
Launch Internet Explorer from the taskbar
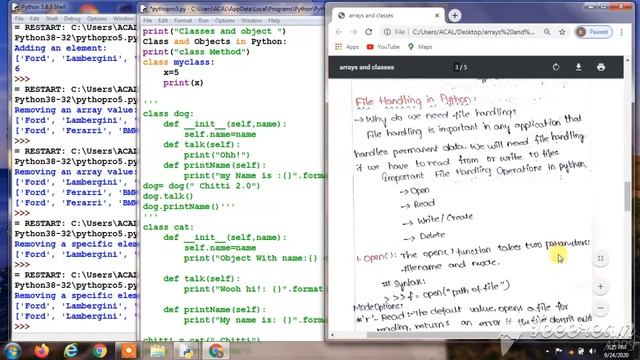coord(71,351)
